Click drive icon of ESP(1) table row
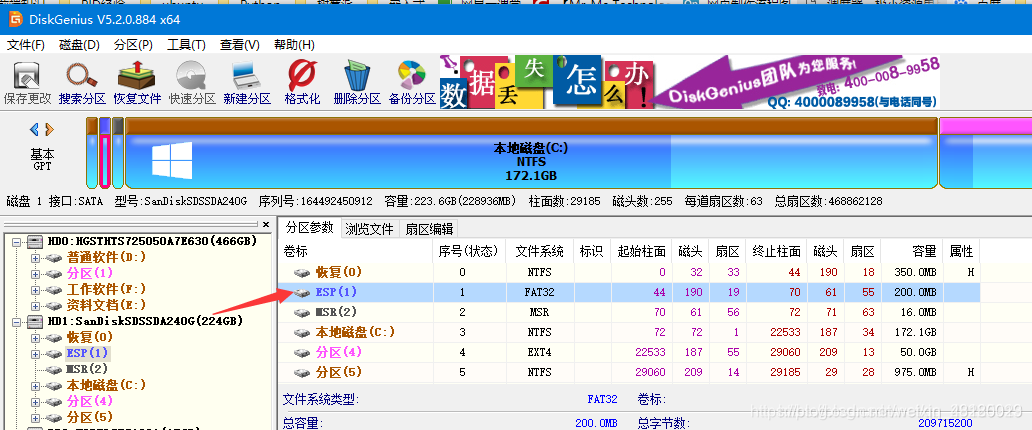Image resolution: width=1032 pixels, height=430 pixels. (x=301, y=292)
